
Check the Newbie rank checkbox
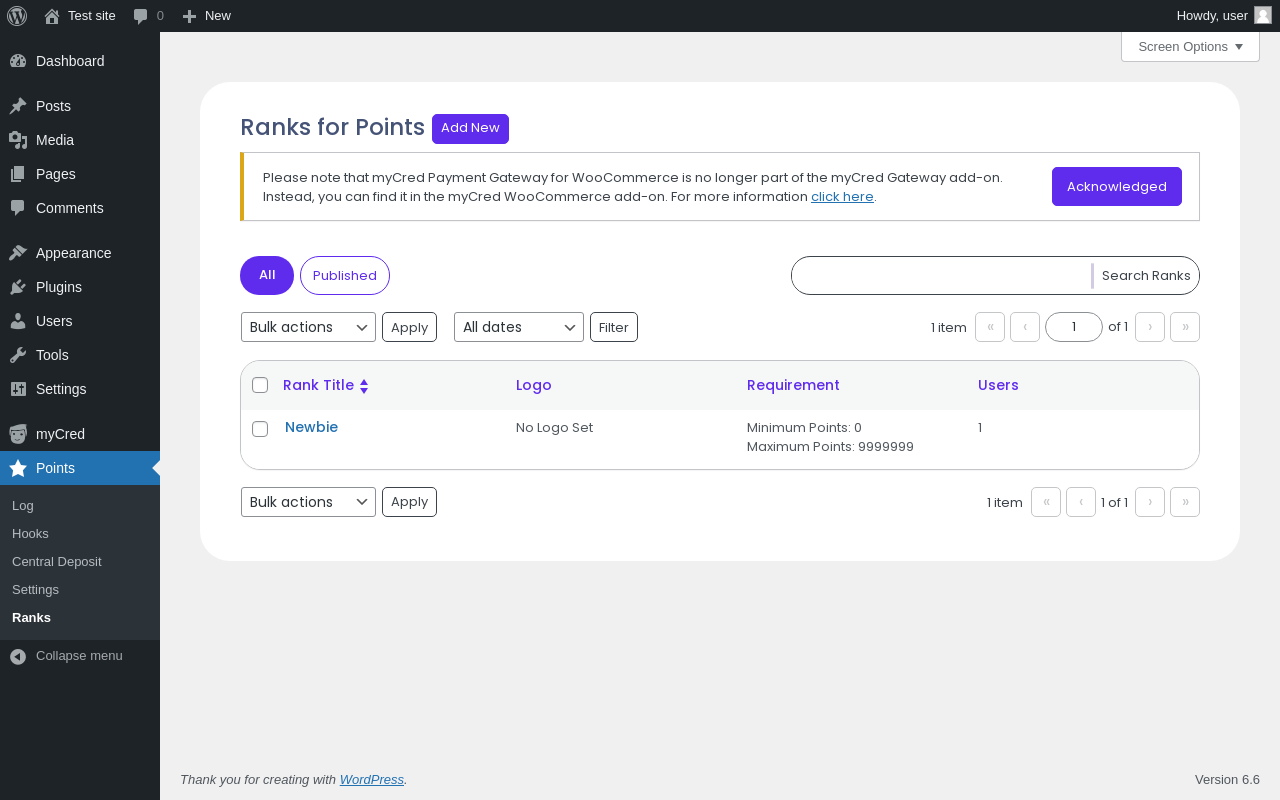[x=260, y=429]
